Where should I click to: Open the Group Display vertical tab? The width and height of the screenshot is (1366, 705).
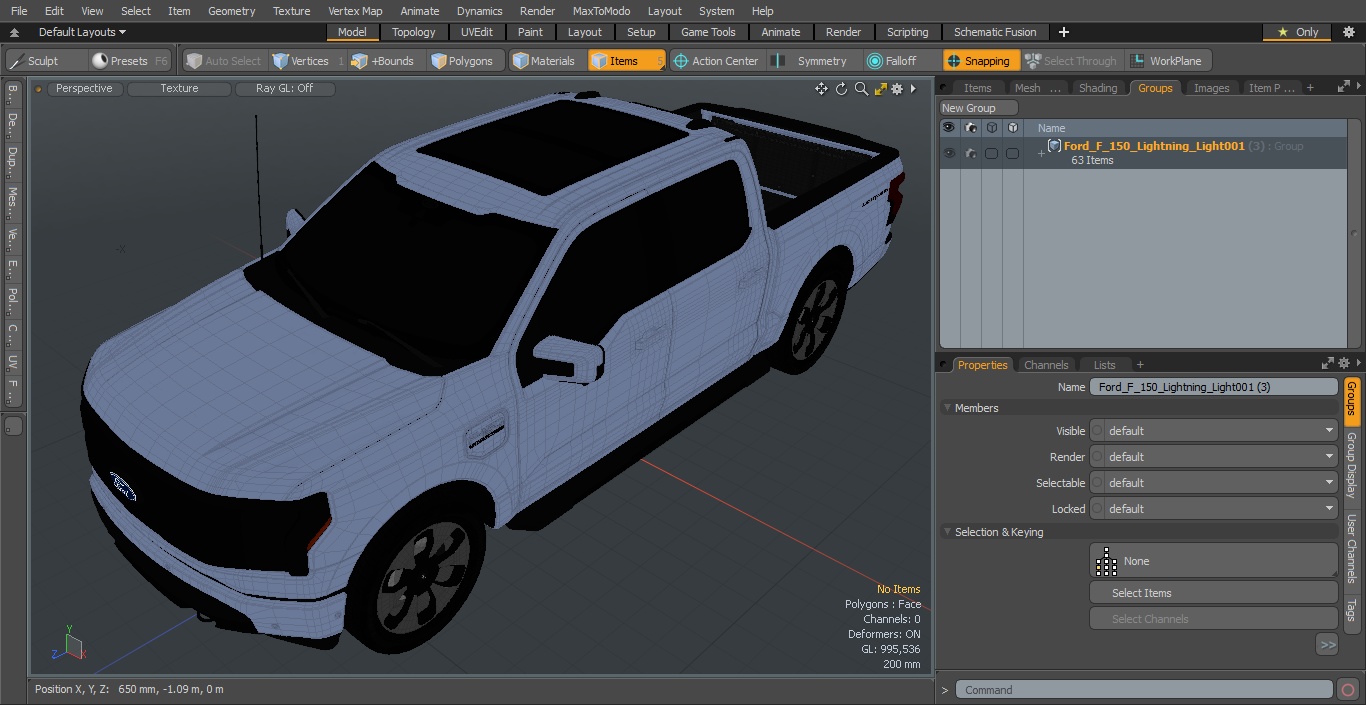click(x=1351, y=466)
